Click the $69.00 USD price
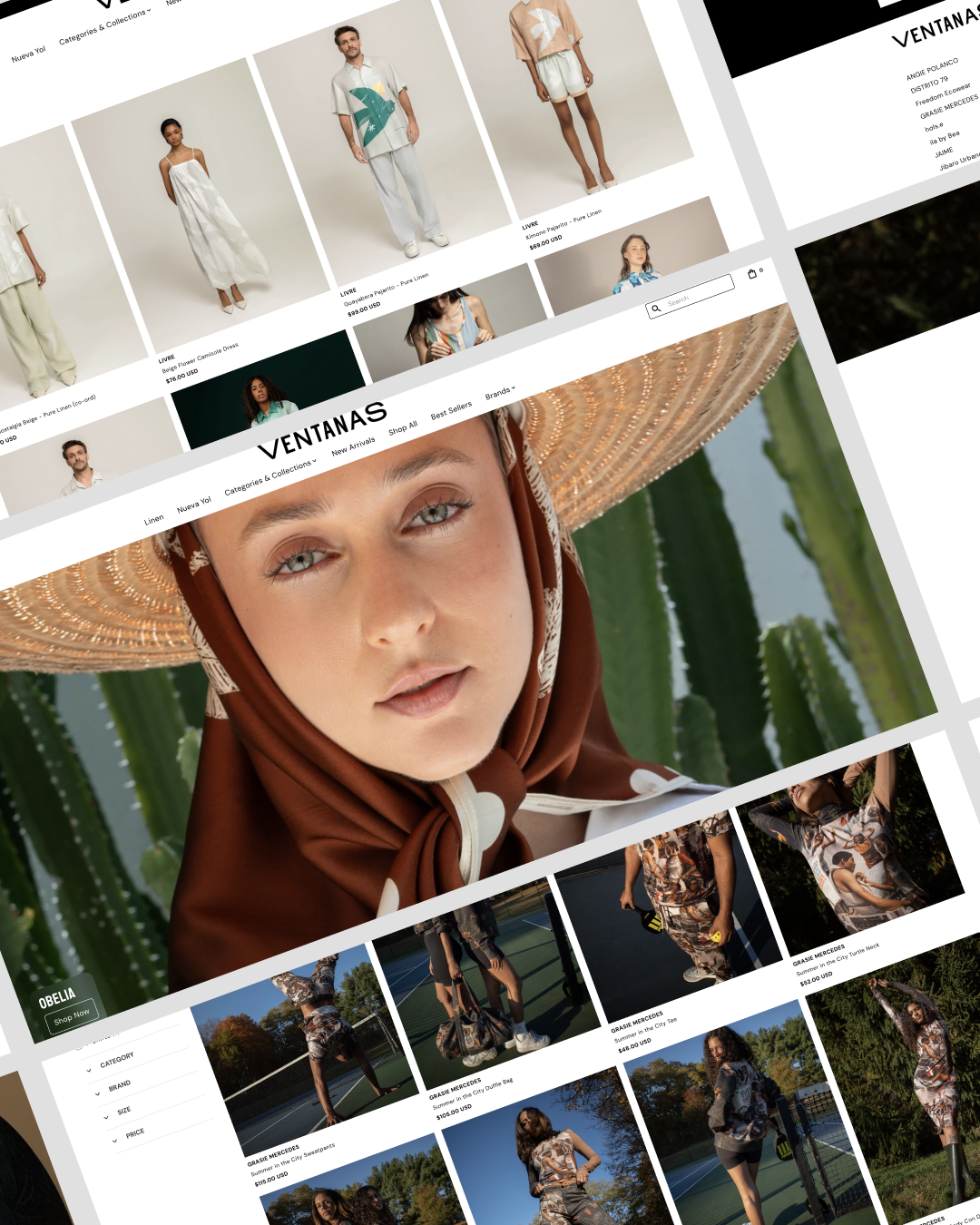980x1225 pixels. 545,242
